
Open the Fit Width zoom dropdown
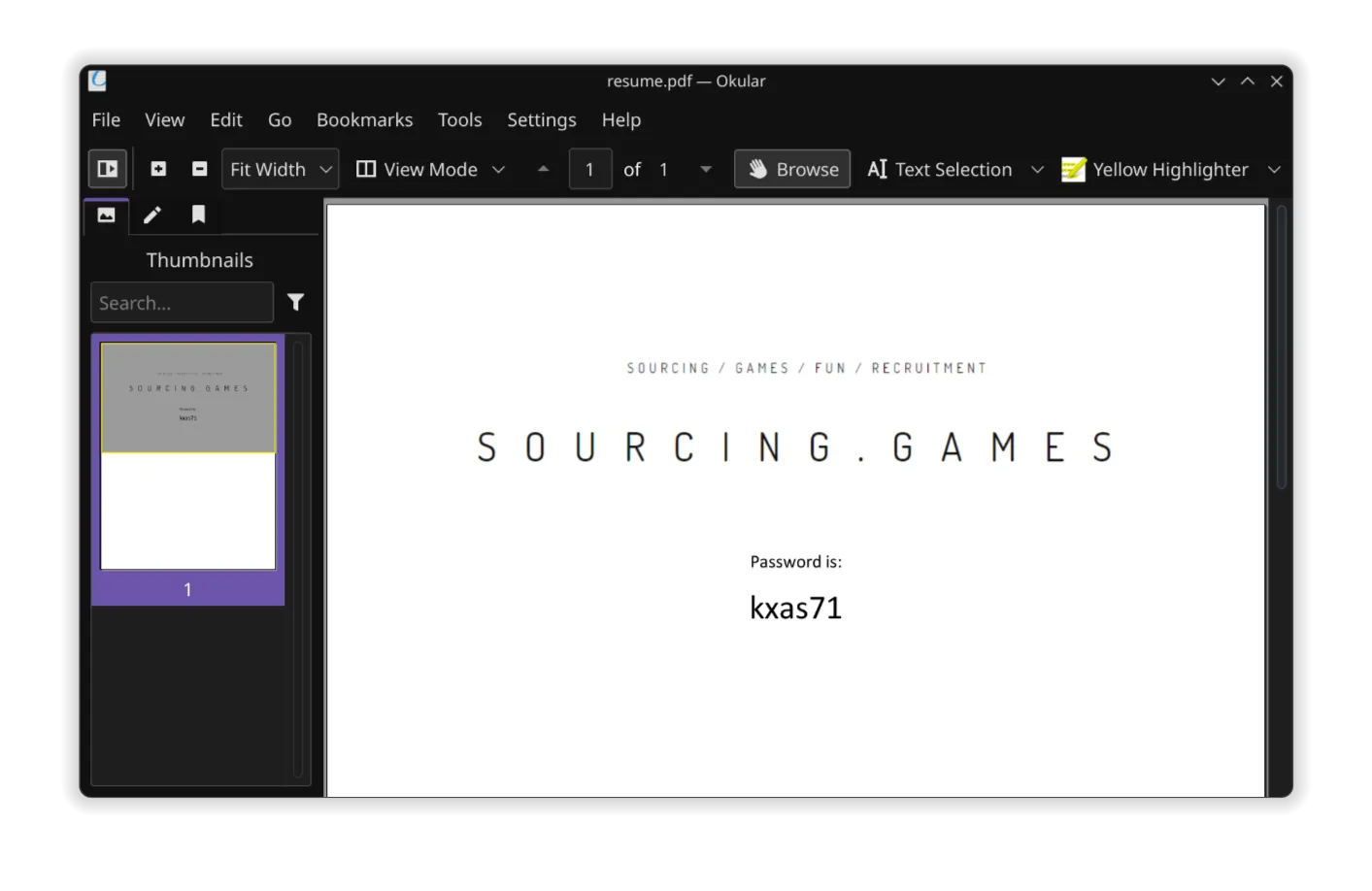tap(280, 169)
